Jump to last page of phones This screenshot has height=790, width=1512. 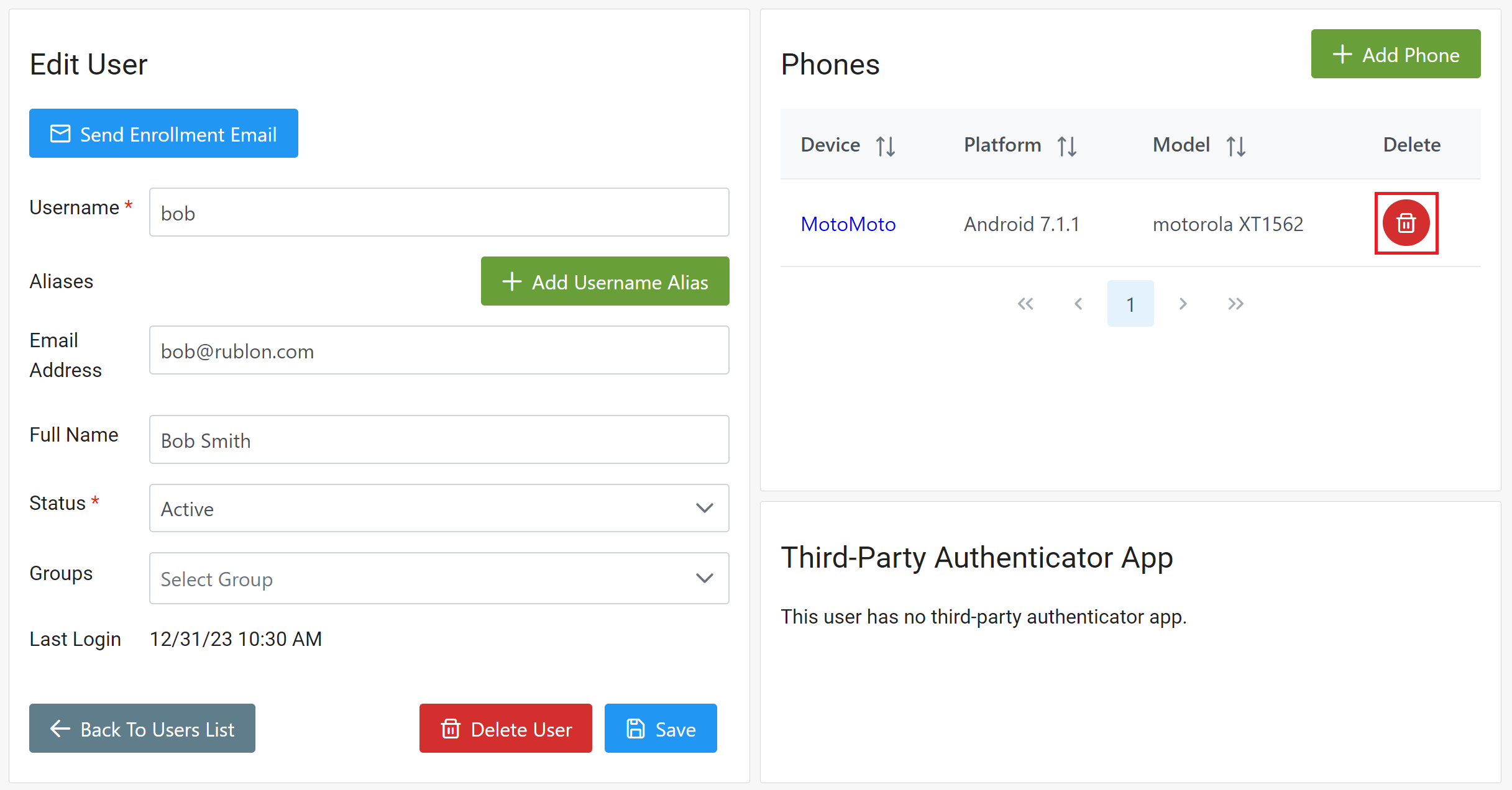pyautogui.click(x=1235, y=304)
